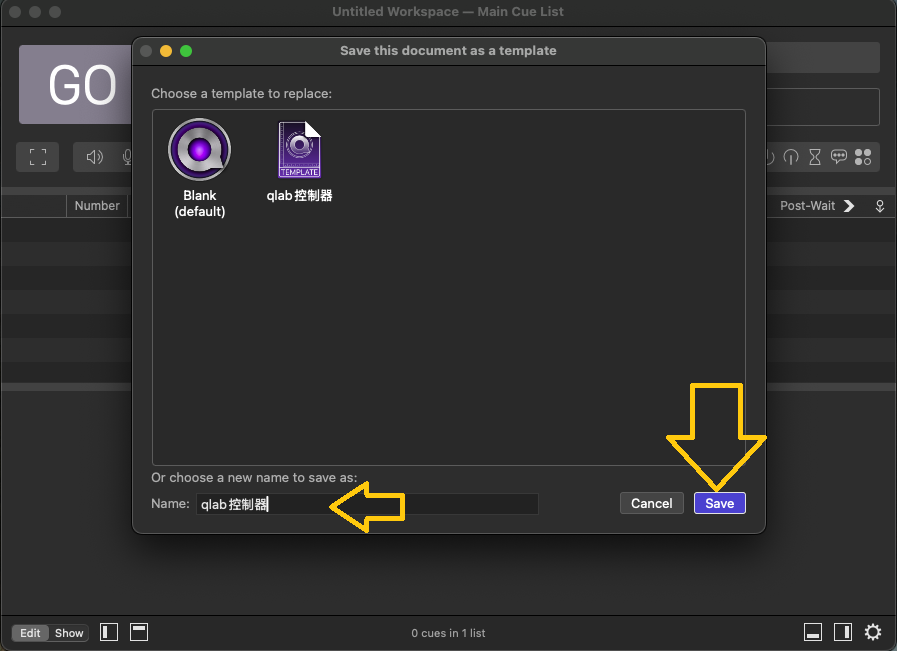Open workspace settings gear icon

(873, 632)
